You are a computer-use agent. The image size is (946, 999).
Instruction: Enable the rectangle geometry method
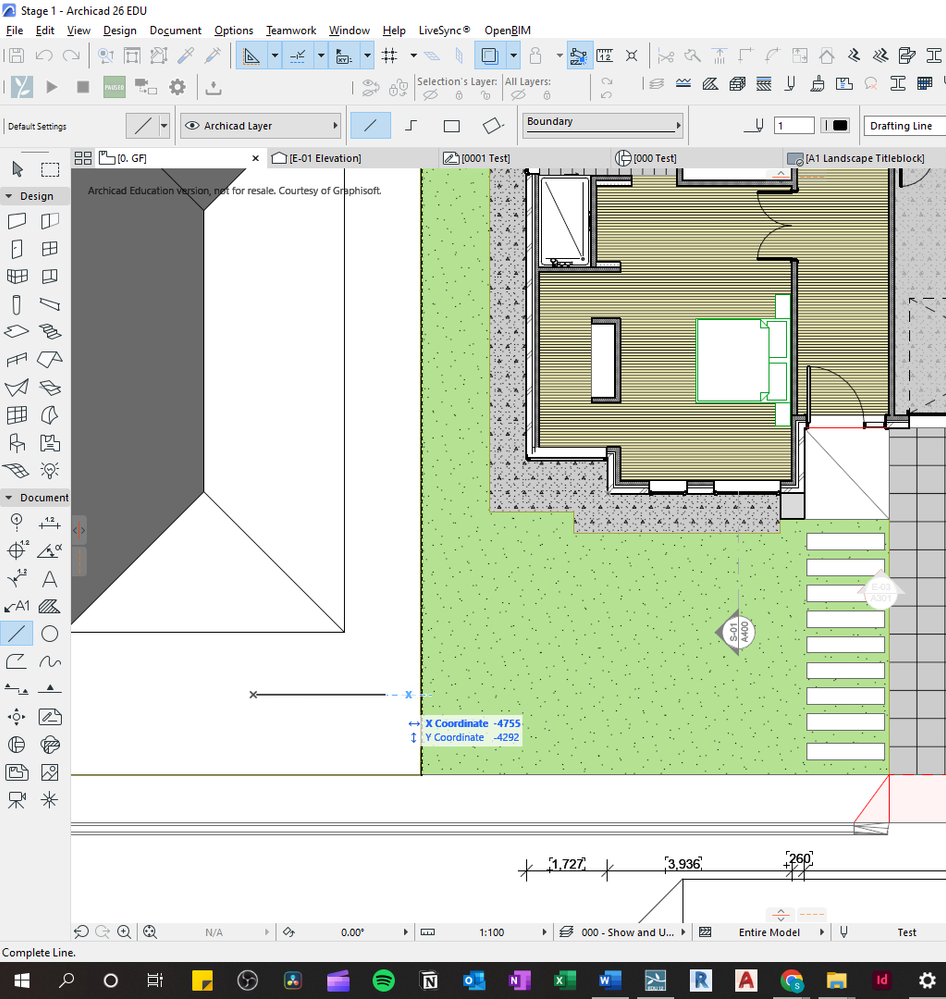[x=451, y=126]
